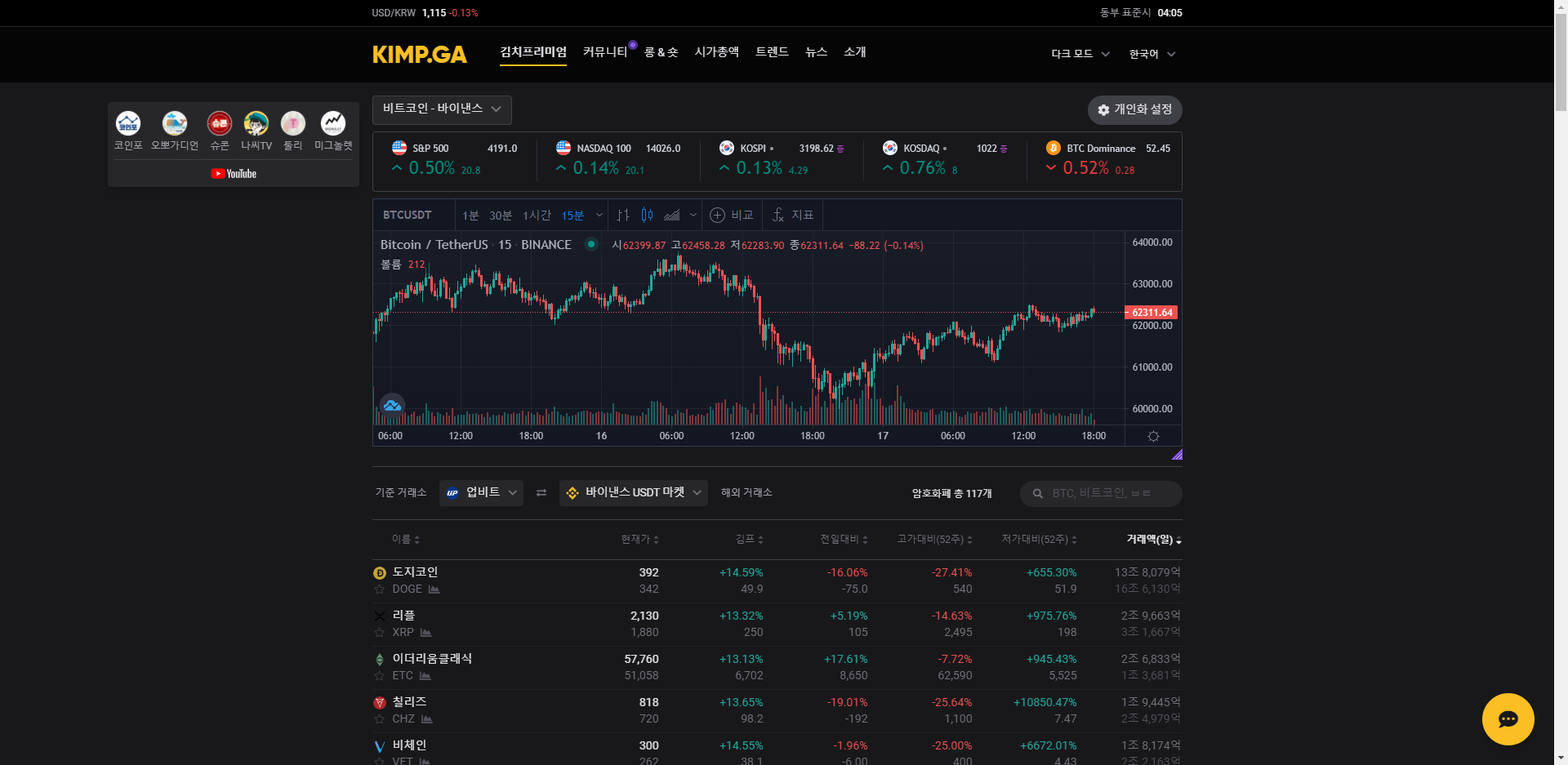Favorite DOGE with star icon
Viewport: 1568px width, 765px height.
coord(379,589)
